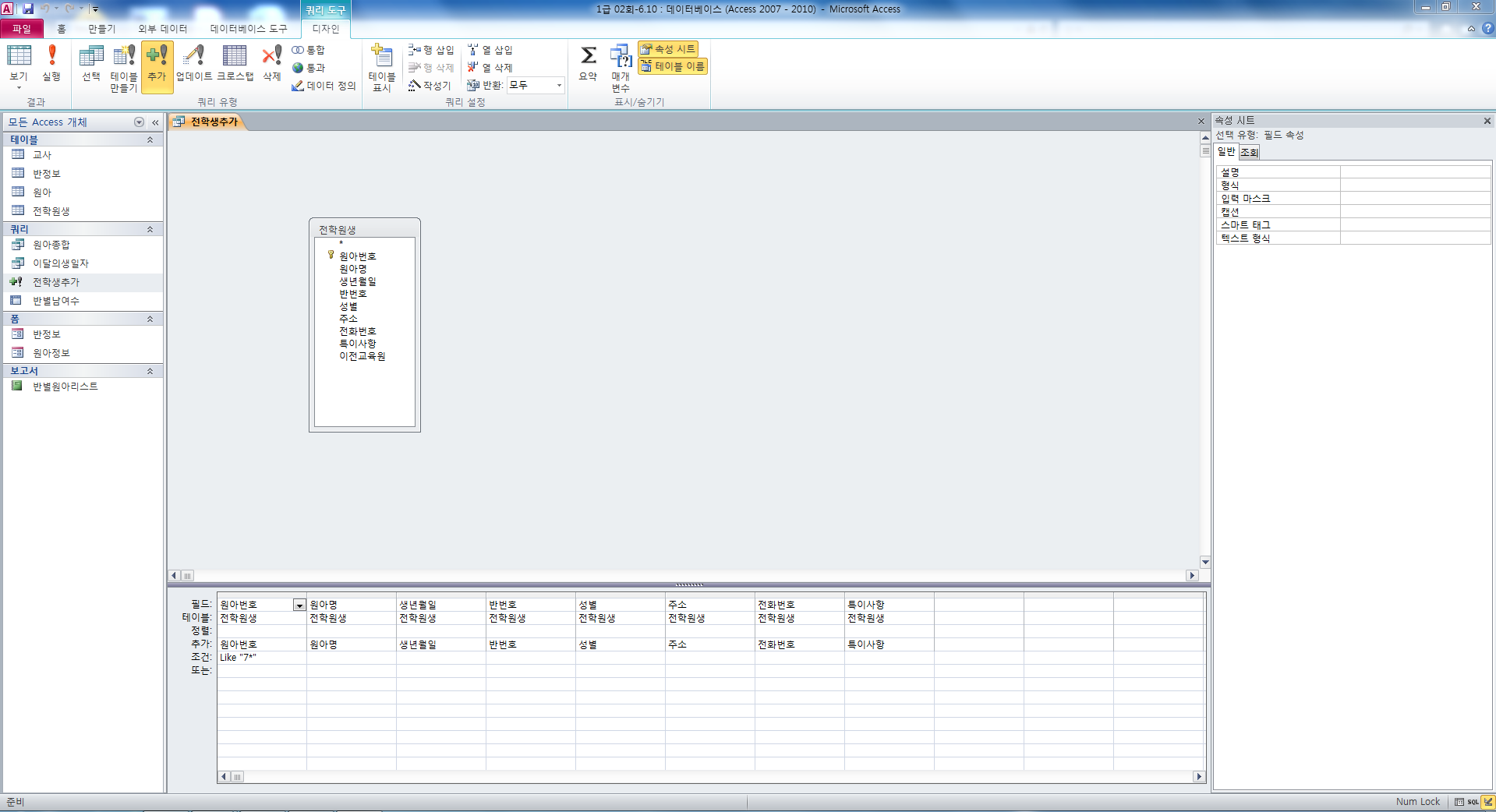
Task: Open the Parameters (매개 변수) dialog icon
Action: (621, 67)
